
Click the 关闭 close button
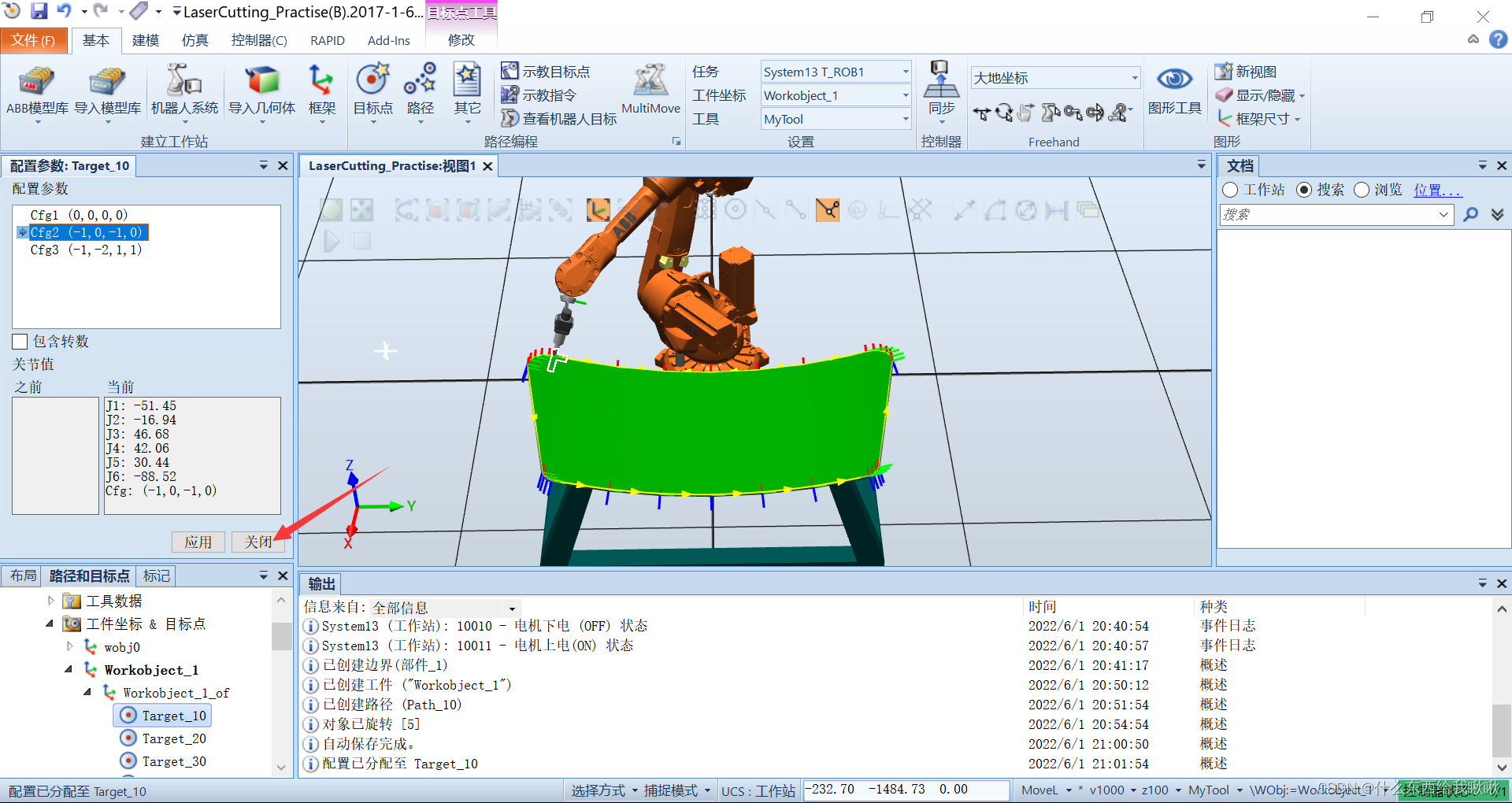[x=258, y=542]
